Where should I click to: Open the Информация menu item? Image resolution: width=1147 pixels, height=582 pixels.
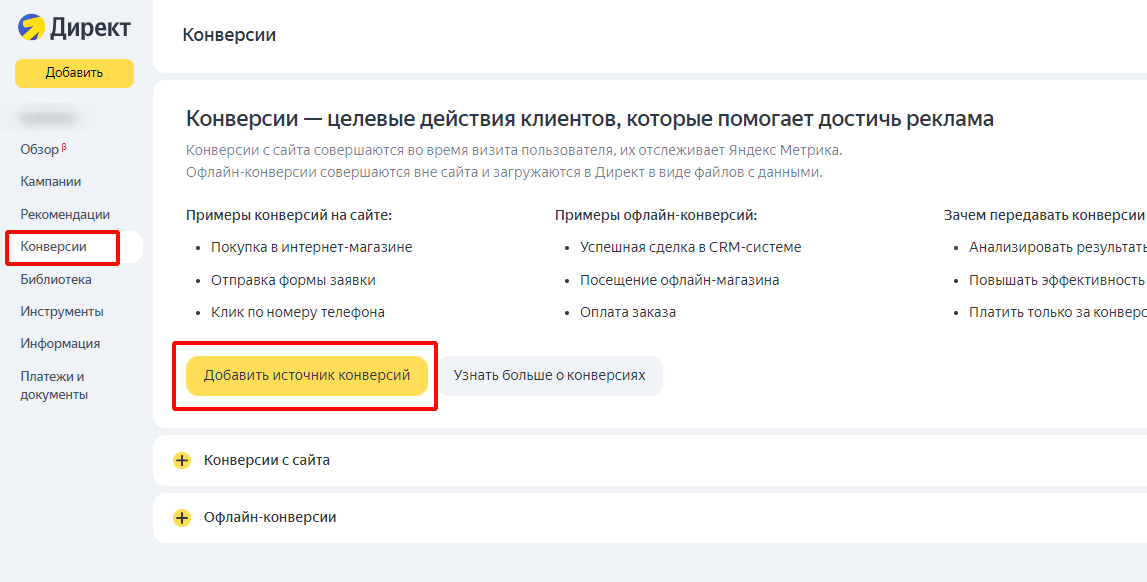[x=60, y=344]
